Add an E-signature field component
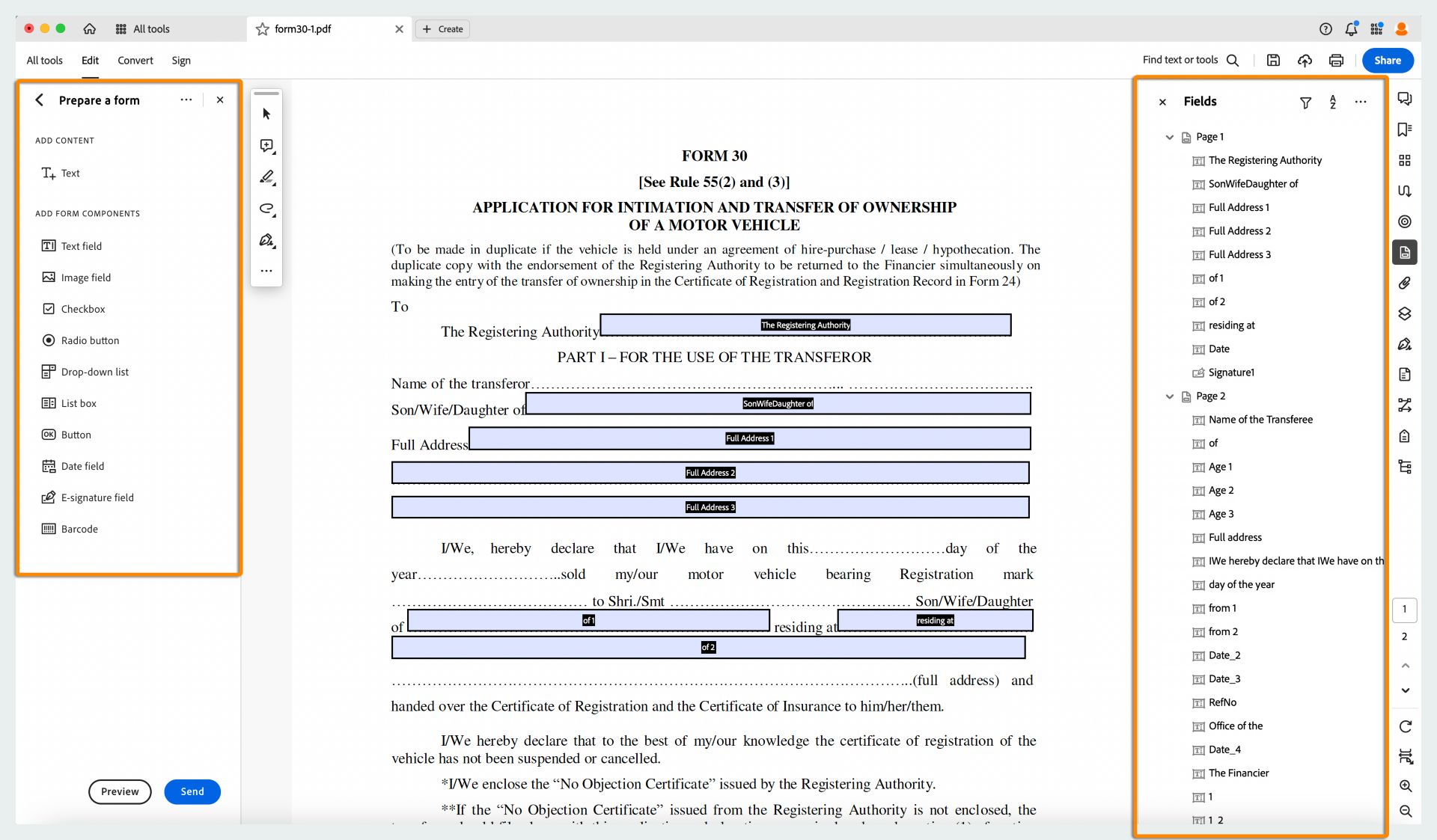This screenshot has height=840, width=1437. click(x=97, y=497)
